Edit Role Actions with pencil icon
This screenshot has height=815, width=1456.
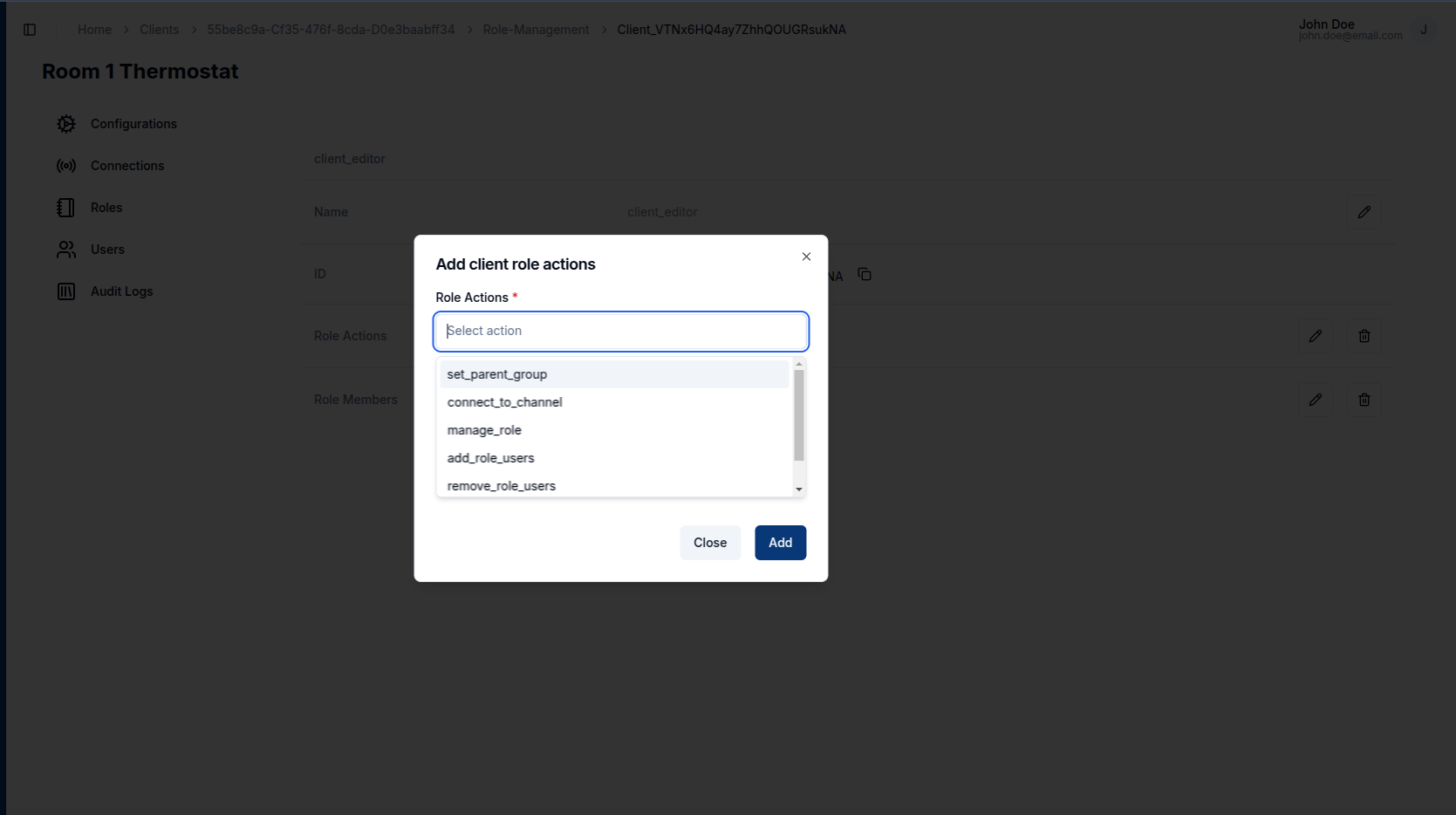1316,336
